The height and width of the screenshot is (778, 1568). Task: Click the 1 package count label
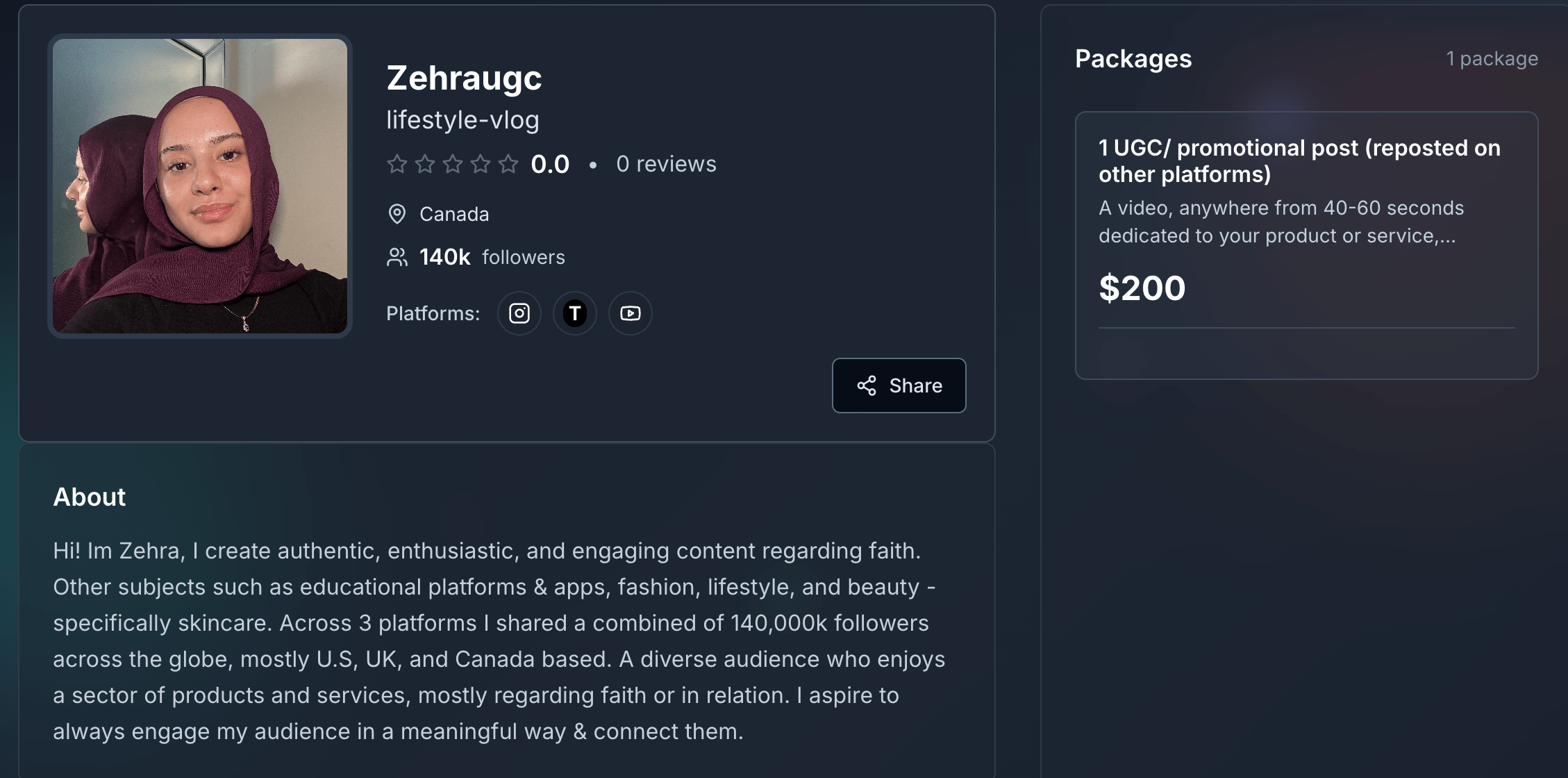point(1492,59)
